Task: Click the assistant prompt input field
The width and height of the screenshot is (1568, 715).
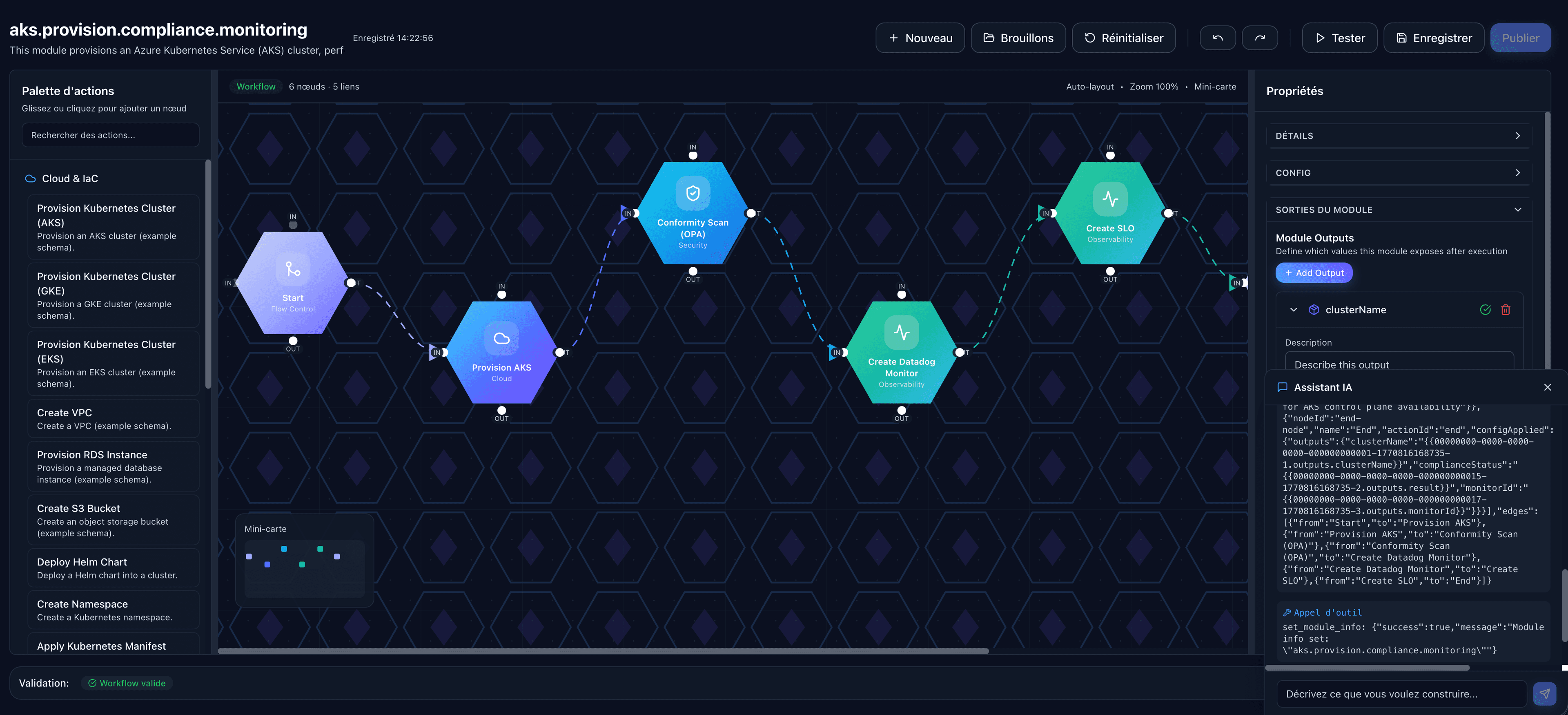Action: [x=1401, y=694]
